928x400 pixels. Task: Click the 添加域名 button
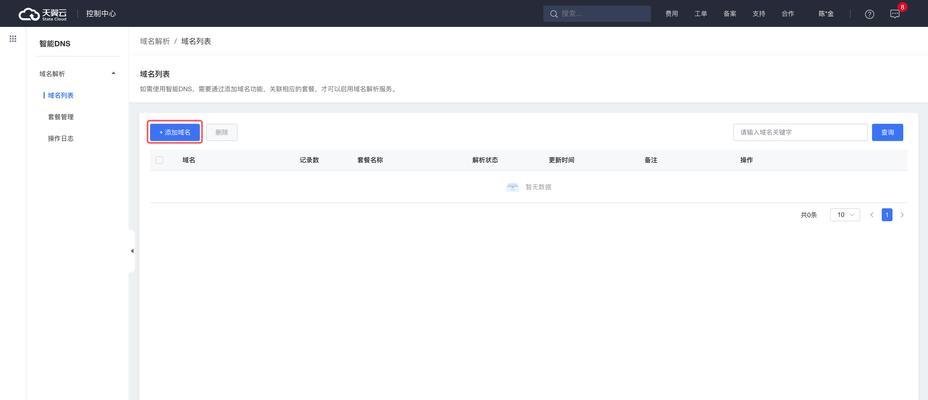pyautogui.click(x=175, y=133)
